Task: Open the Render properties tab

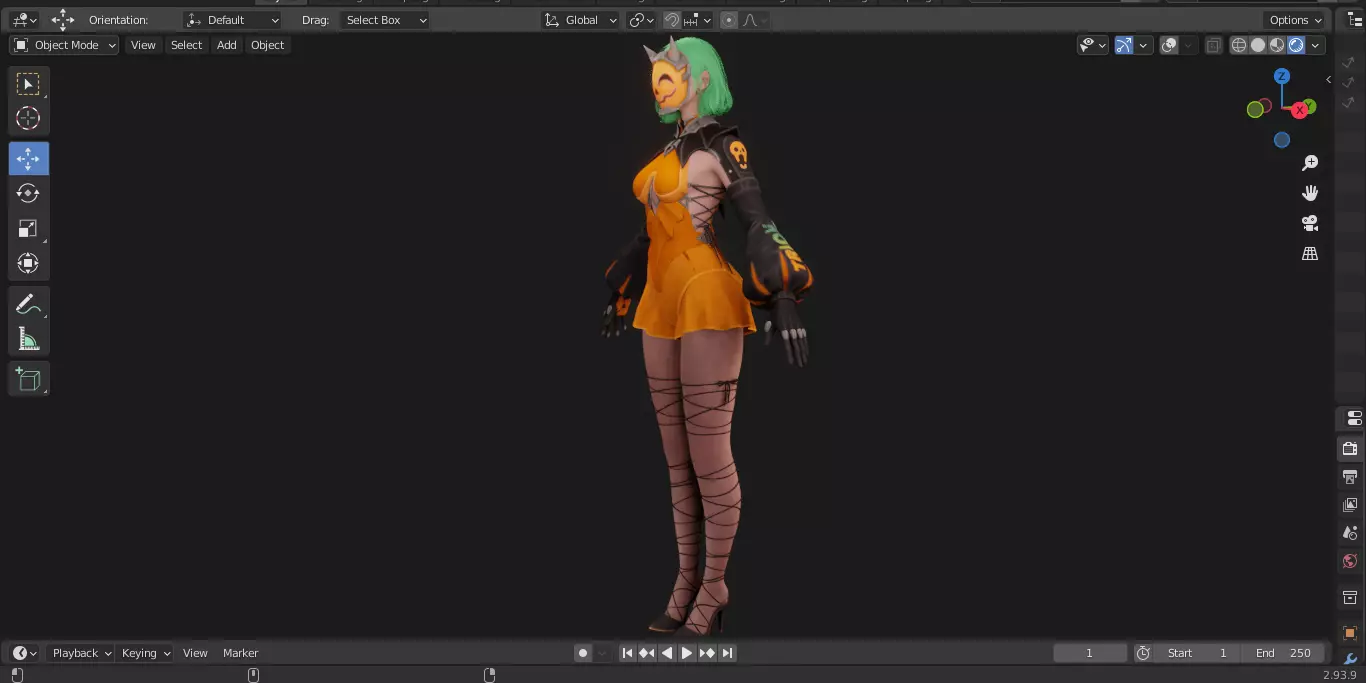Action: click(x=1351, y=448)
